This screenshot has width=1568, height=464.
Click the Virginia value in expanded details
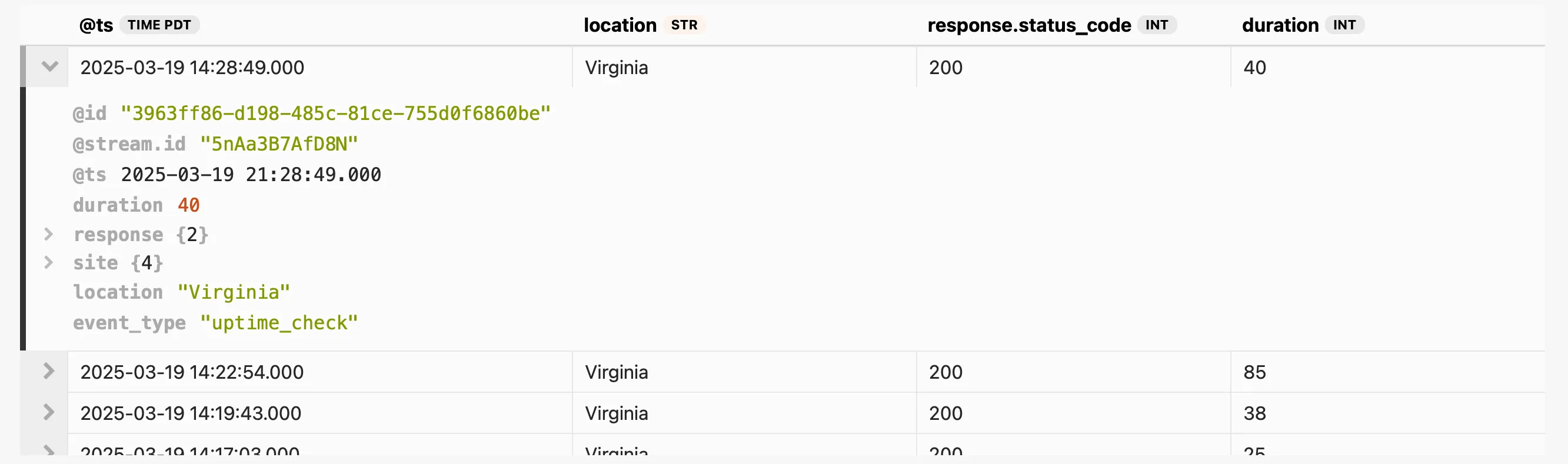point(234,292)
